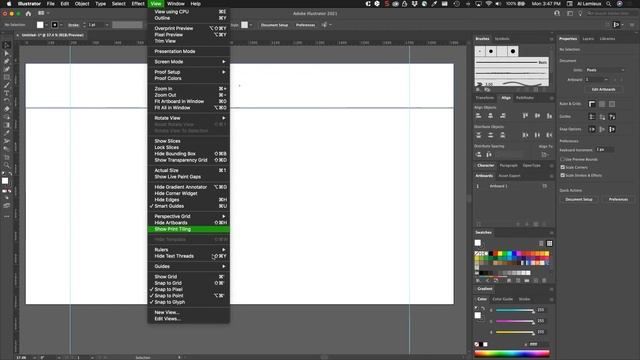Image resolution: width=640 pixels, height=360 pixels.
Task: Click the Delete Swatch trash icon
Action: [544, 281]
